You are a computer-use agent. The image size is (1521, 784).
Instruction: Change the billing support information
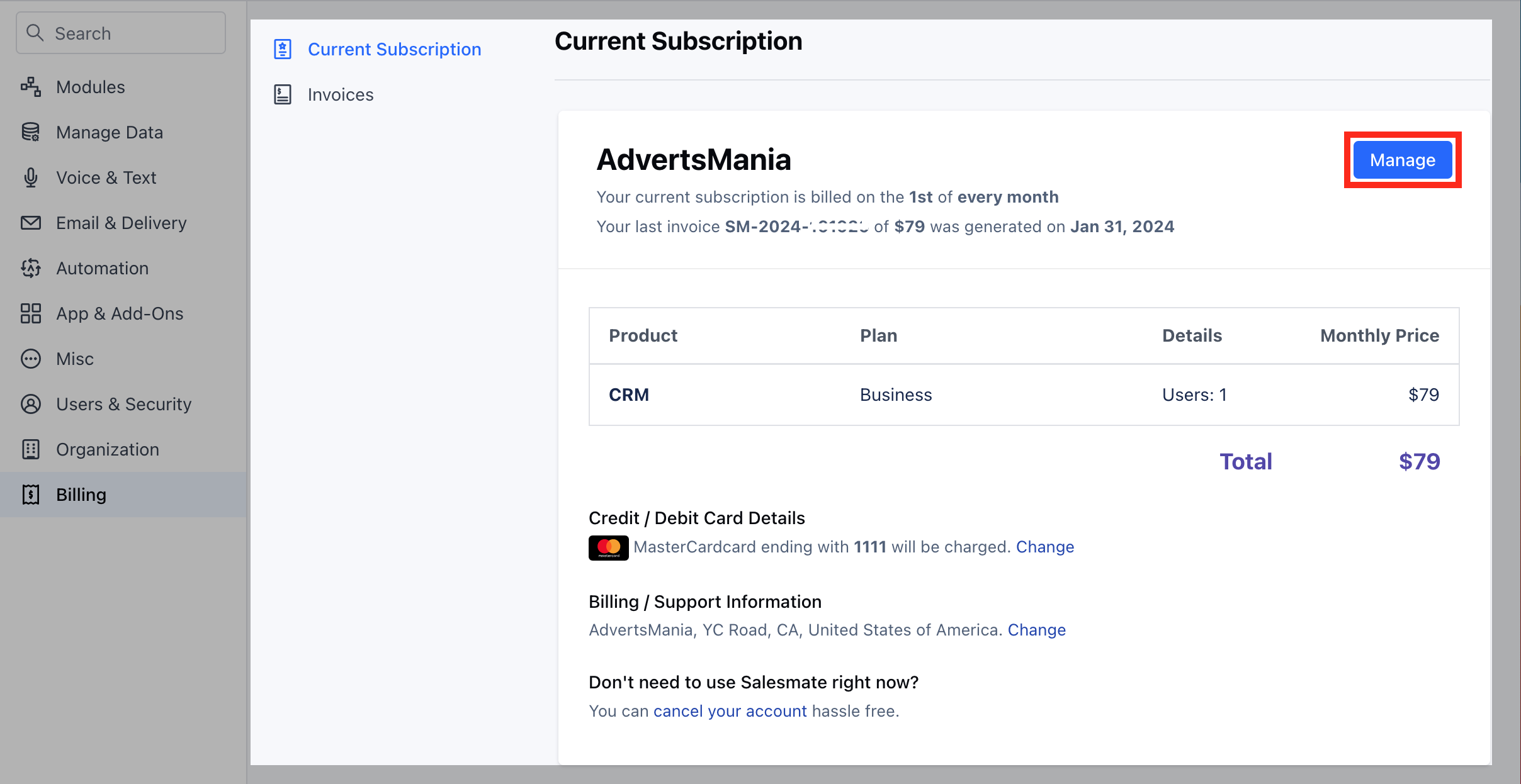click(1037, 630)
